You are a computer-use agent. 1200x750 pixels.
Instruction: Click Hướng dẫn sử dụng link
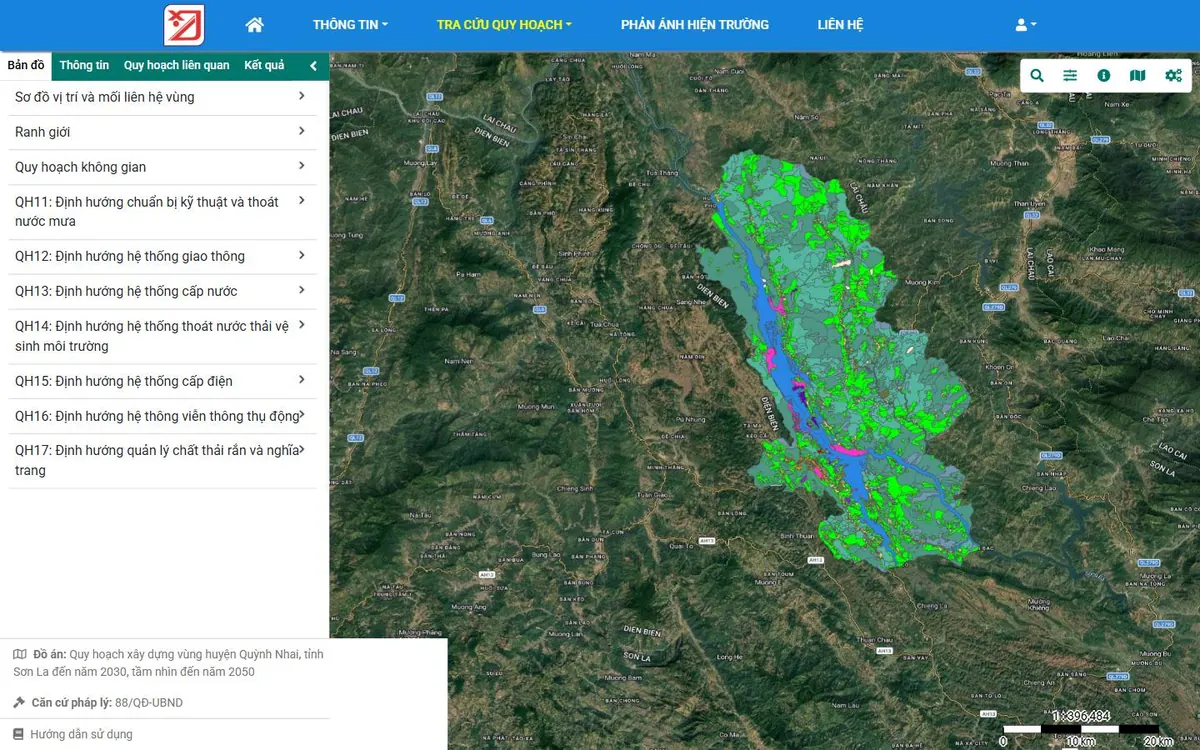coord(81,734)
